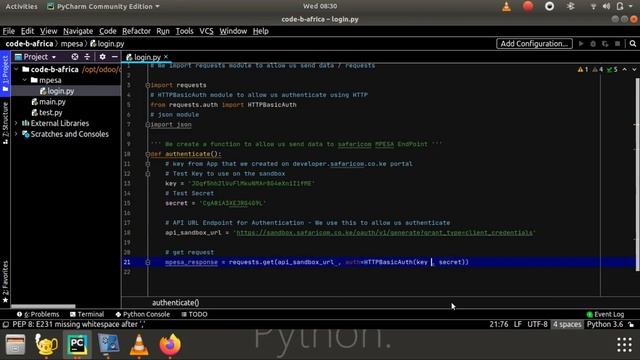Close the login.py editor tab
Image resolution: width=640 pixels, height=360 pixels.
pyautogui.click(x=166, y=57)
